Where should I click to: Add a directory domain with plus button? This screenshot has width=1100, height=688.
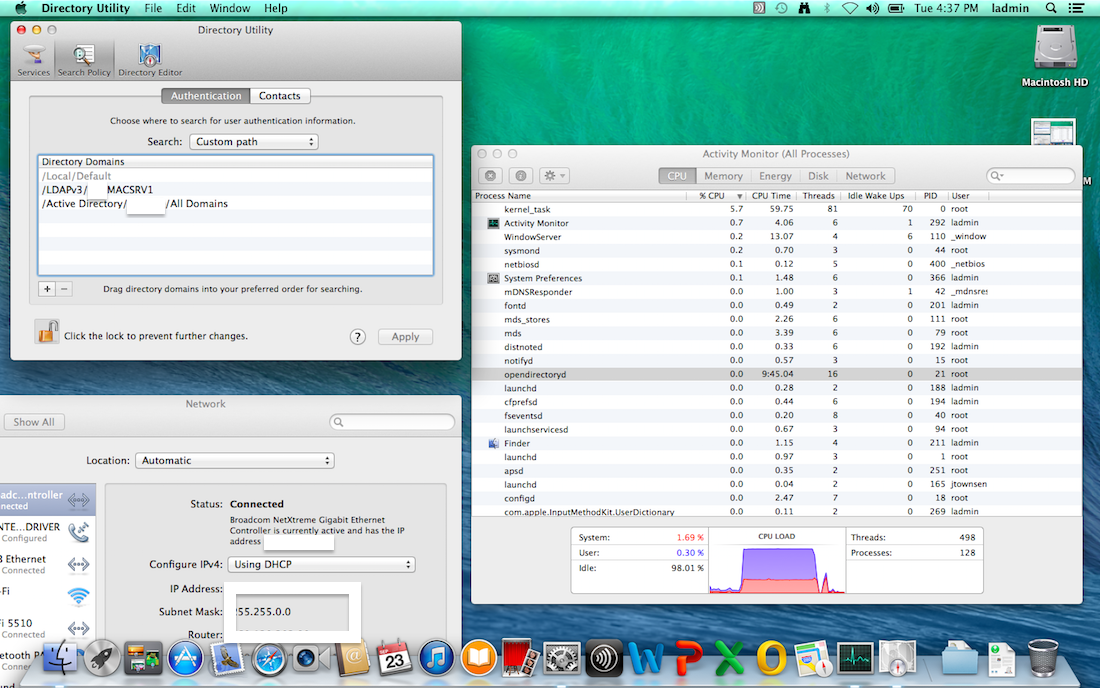(47, 289)
